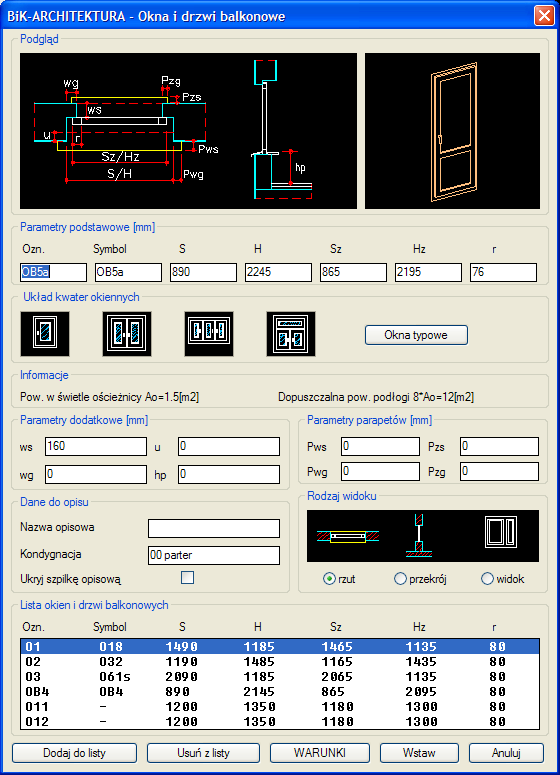
Task: Open the Okna typowe dialog
Action: [x=416, y=335]
